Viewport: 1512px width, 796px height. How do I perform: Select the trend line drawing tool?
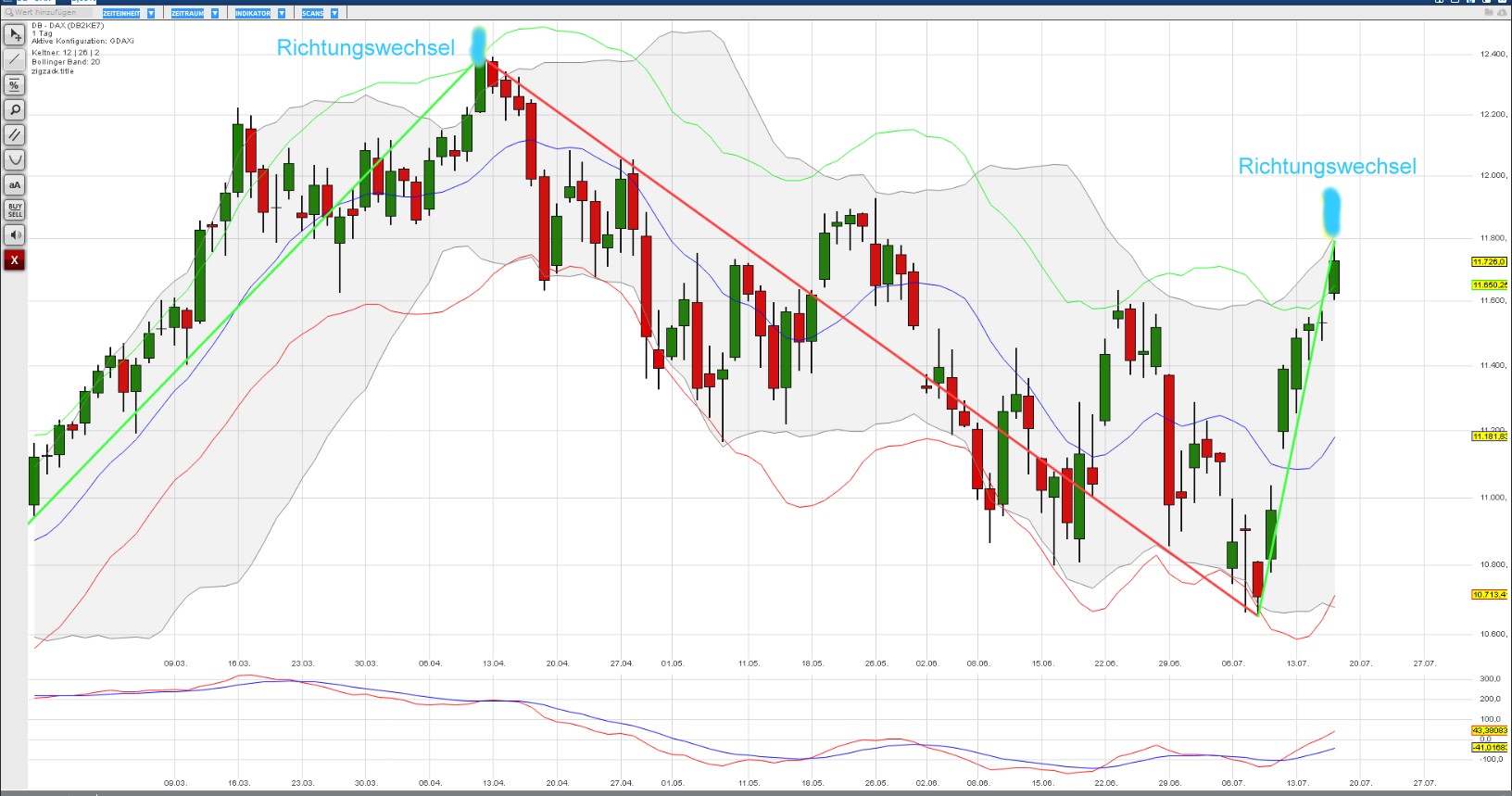15,60
